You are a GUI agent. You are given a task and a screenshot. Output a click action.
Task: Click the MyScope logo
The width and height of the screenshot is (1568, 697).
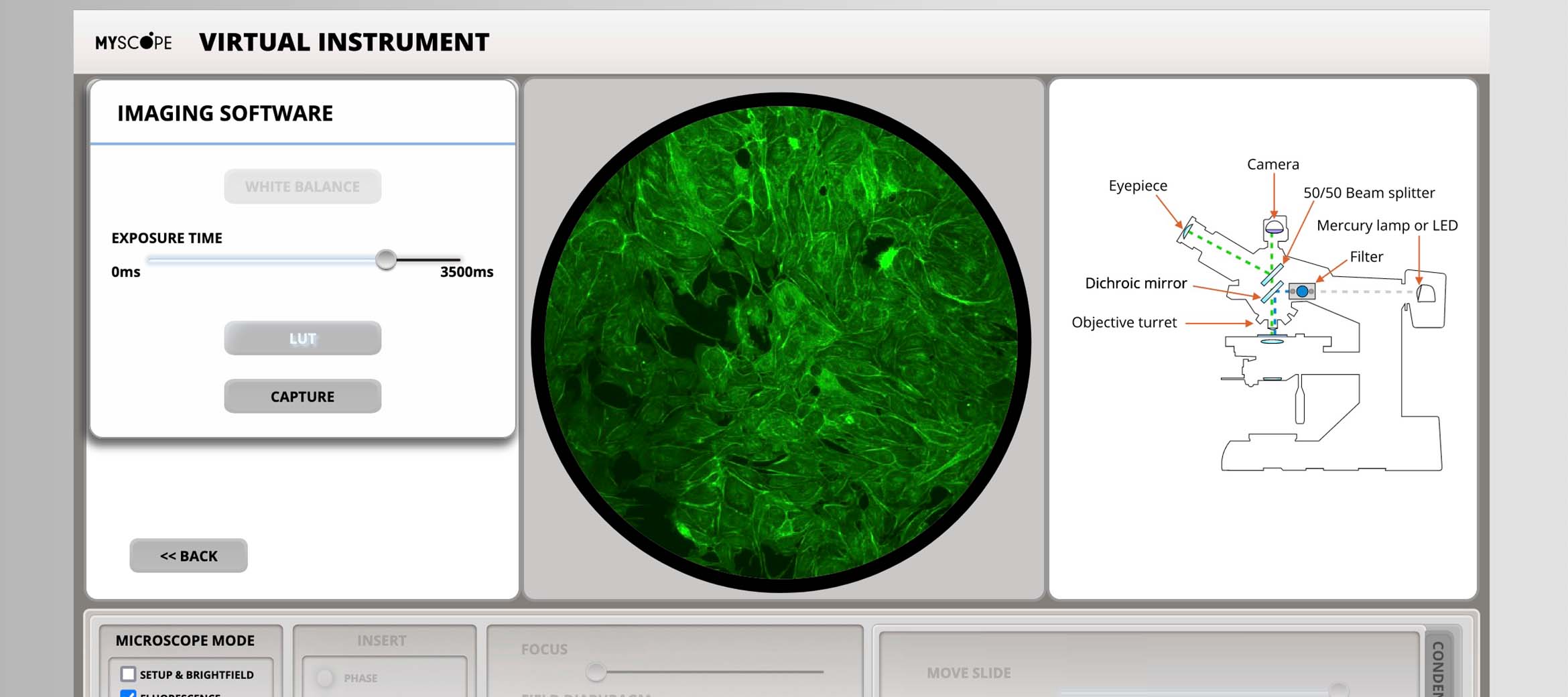point(133,42)
